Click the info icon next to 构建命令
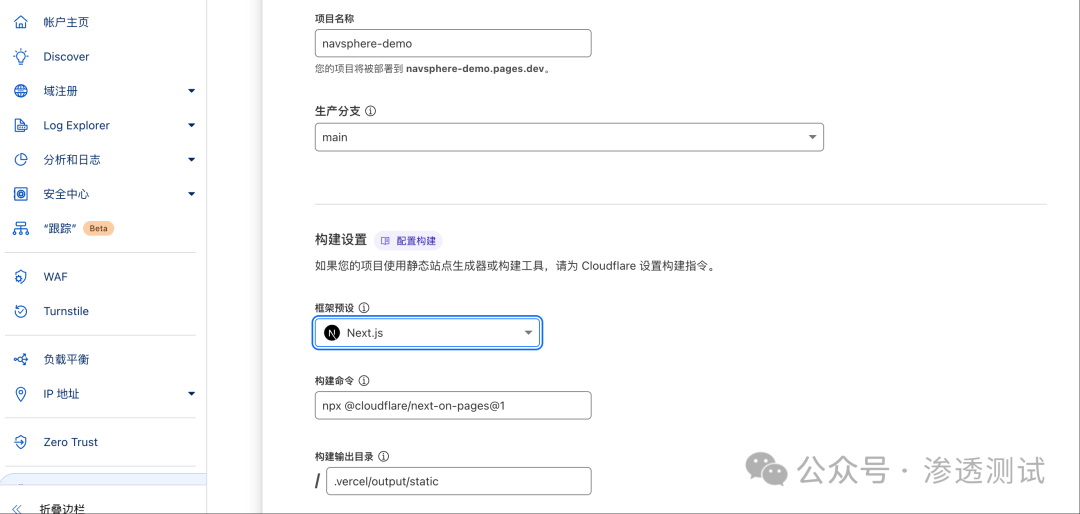The height and width of the screenshot is (514, 1080). (x=364, y=380)
